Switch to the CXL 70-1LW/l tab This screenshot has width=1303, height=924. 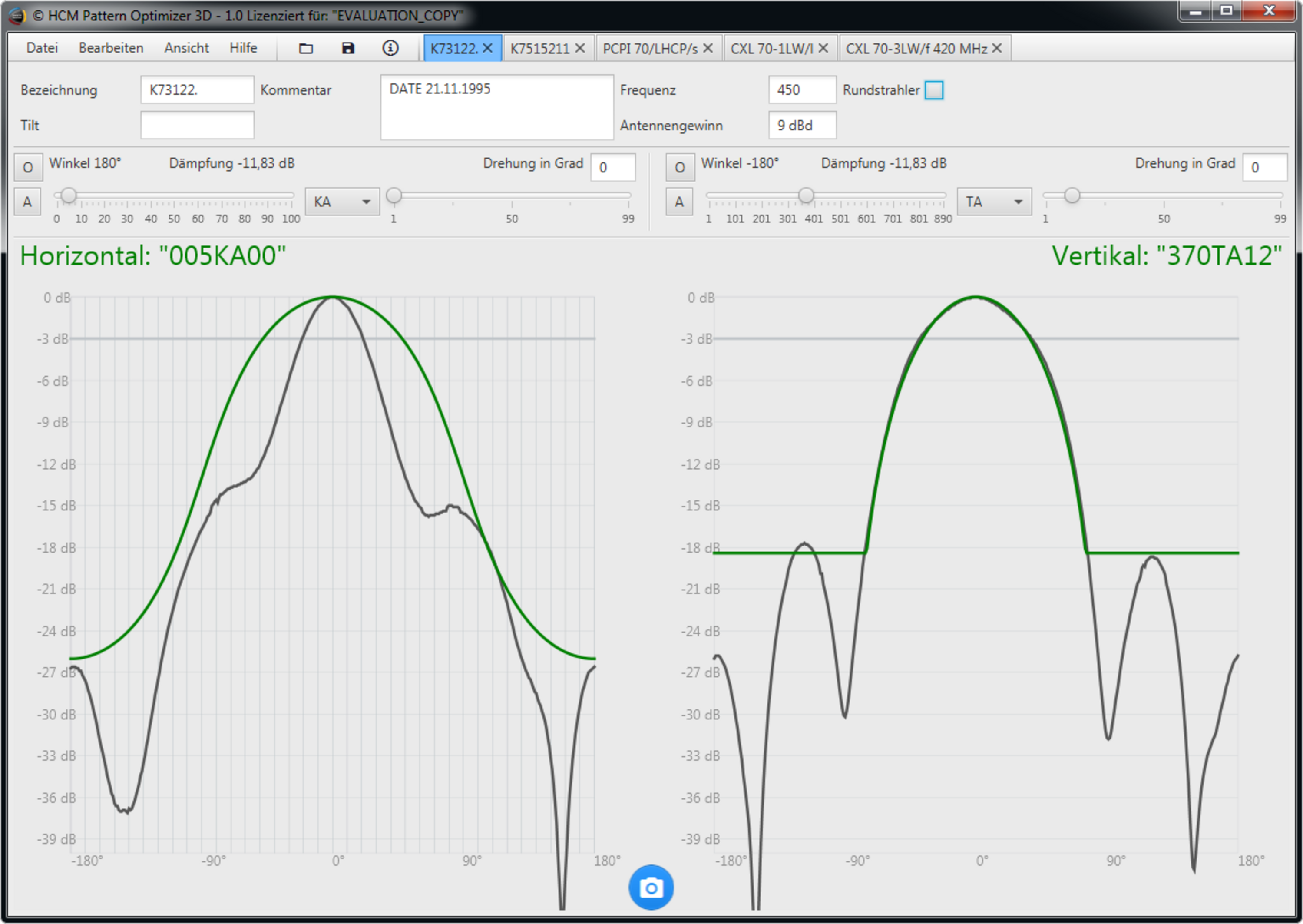tap(772, 48)
